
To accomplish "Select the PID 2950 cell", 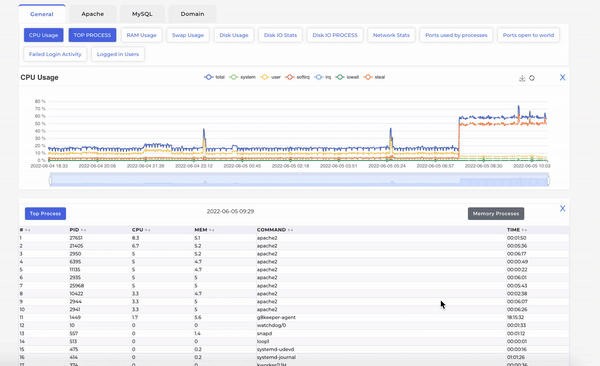I will pos(75,254).
